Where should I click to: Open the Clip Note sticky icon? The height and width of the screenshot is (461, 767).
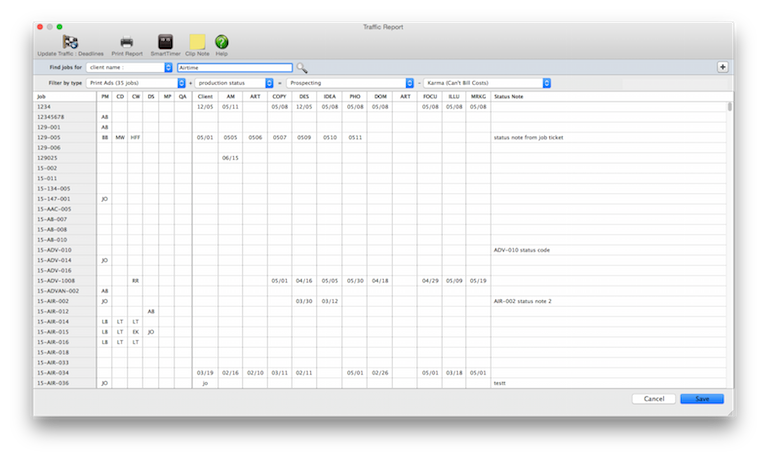click(x=197, y=42)
